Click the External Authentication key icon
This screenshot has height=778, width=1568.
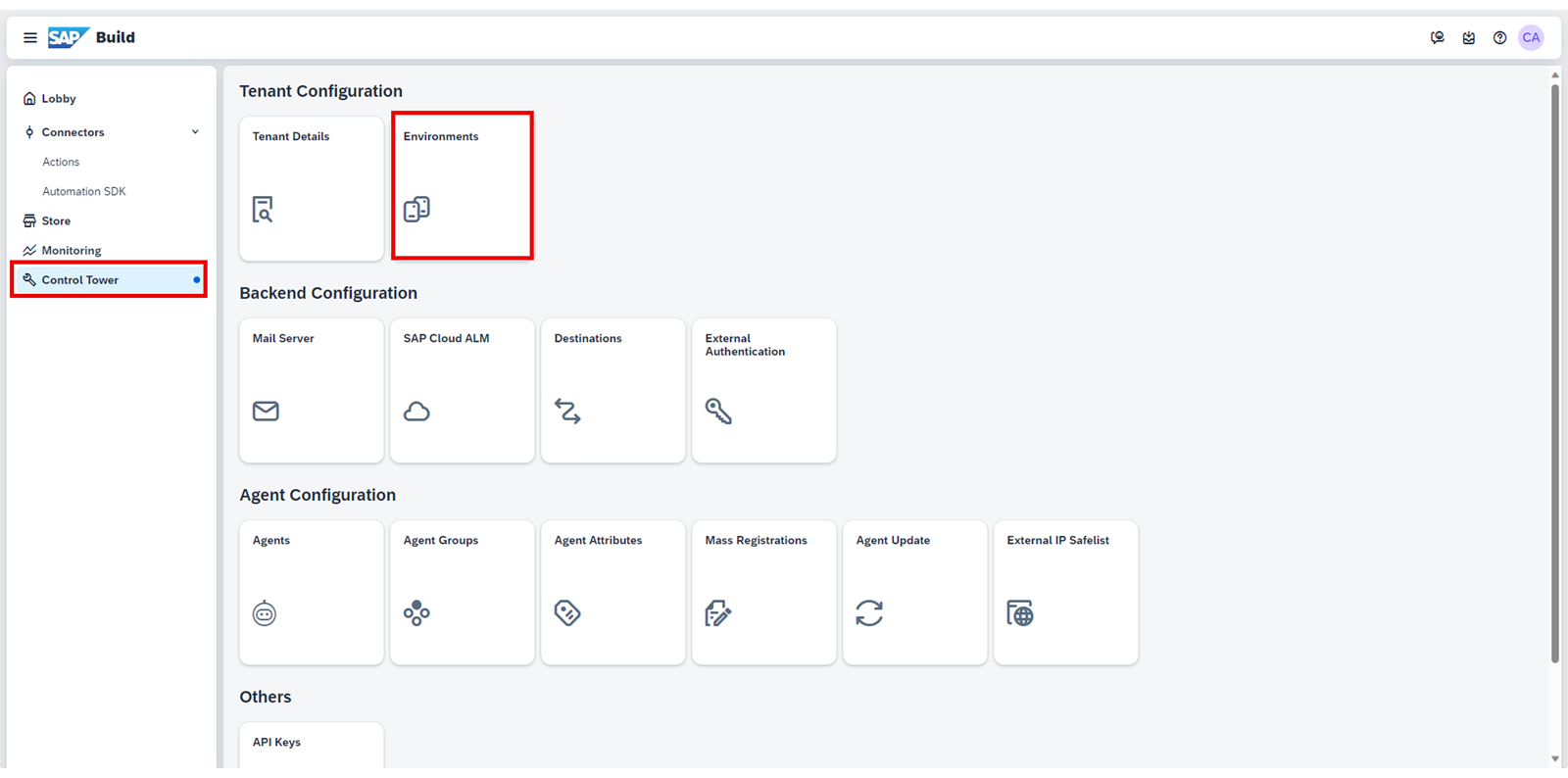click(718, 412)
